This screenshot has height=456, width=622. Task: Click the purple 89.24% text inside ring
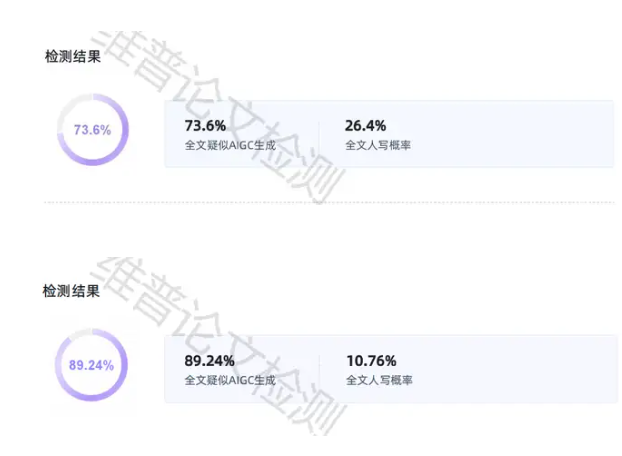tap(91, 365)
